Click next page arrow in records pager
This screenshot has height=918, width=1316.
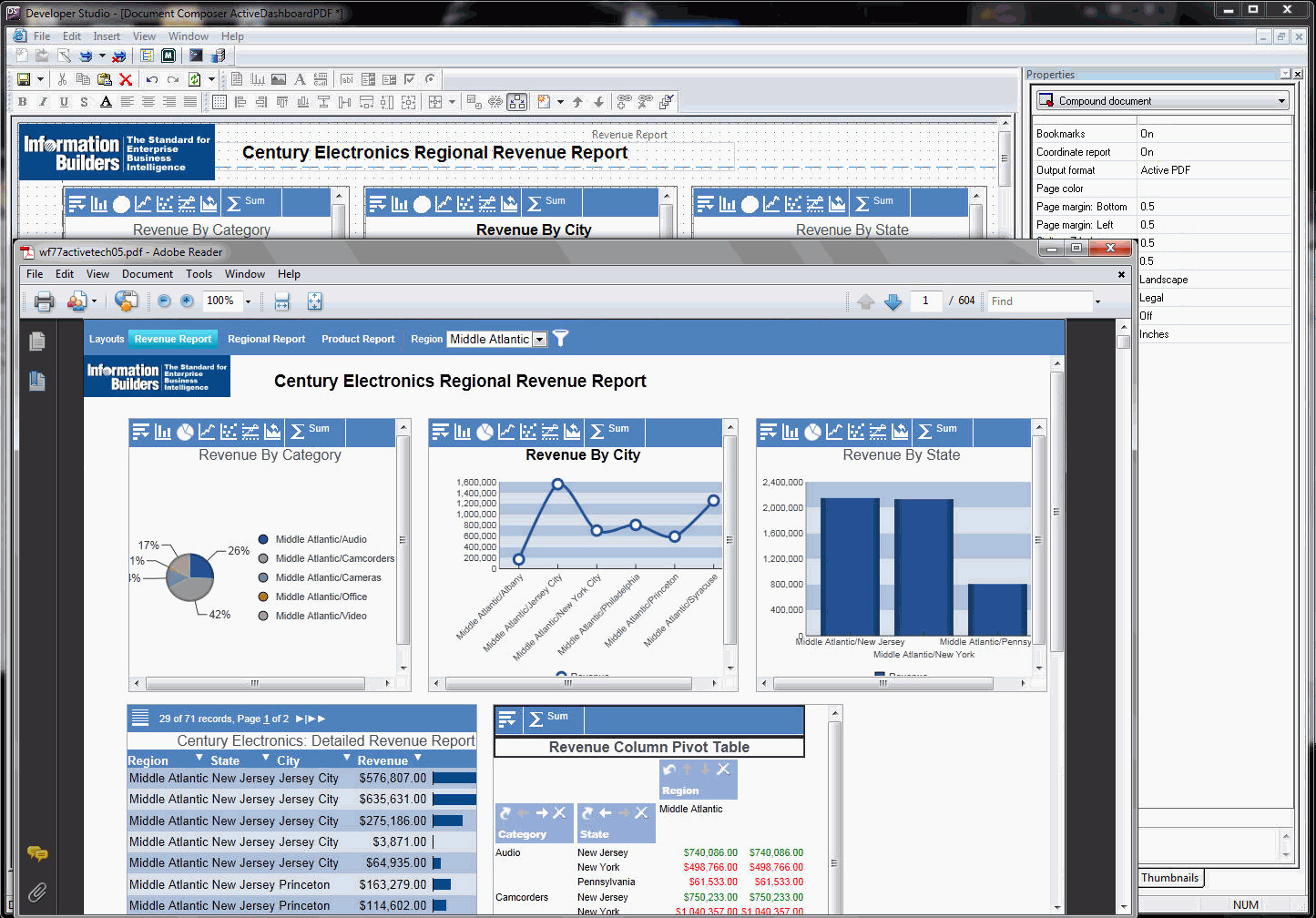coord(300,719)
